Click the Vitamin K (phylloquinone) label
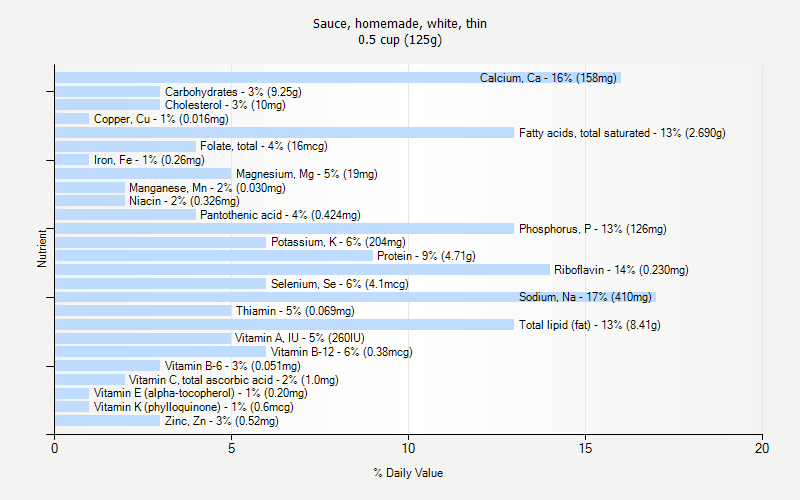The image size is (800, 500). click(193, 407)
